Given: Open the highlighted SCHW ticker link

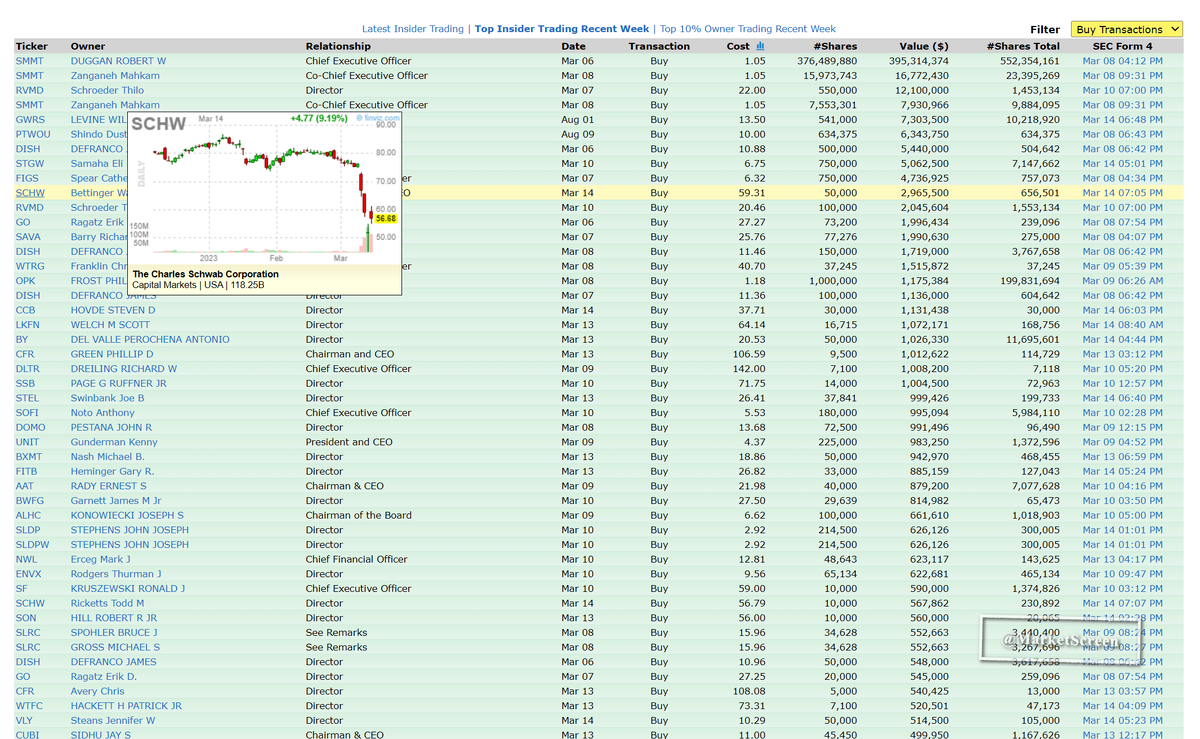Looking at the screenshot, I should pyautogui.click(x=30, y=193).
